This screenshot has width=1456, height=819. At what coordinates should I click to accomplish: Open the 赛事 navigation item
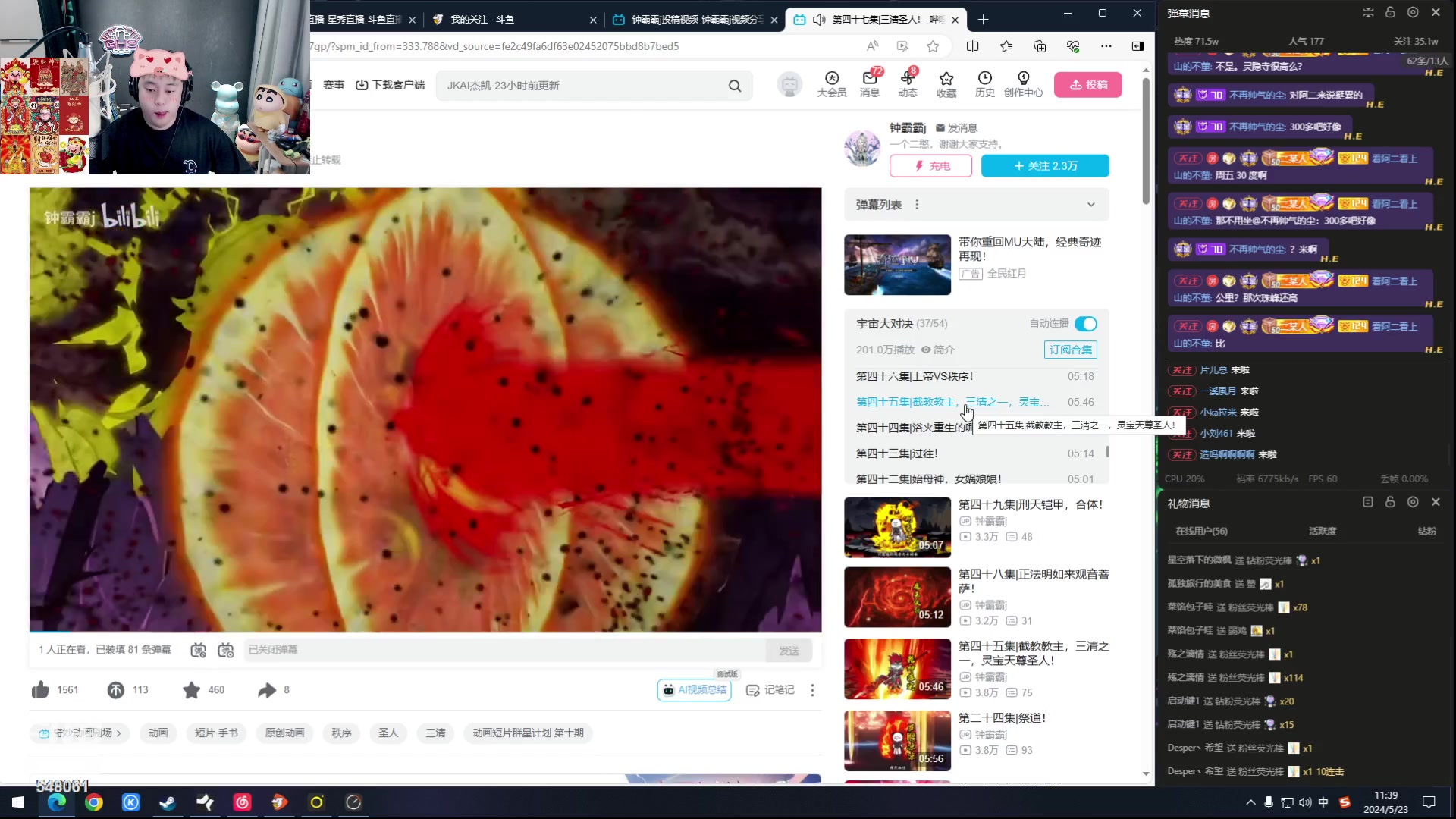click(x=334, y=85)
